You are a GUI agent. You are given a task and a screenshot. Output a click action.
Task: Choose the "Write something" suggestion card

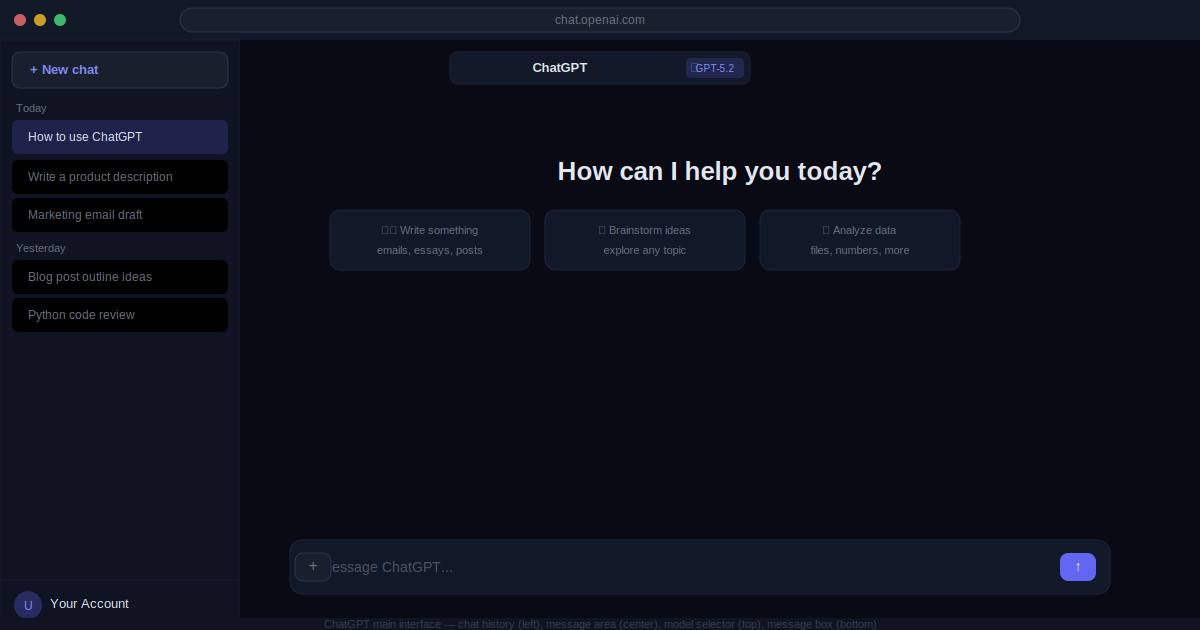click(430, 240)
